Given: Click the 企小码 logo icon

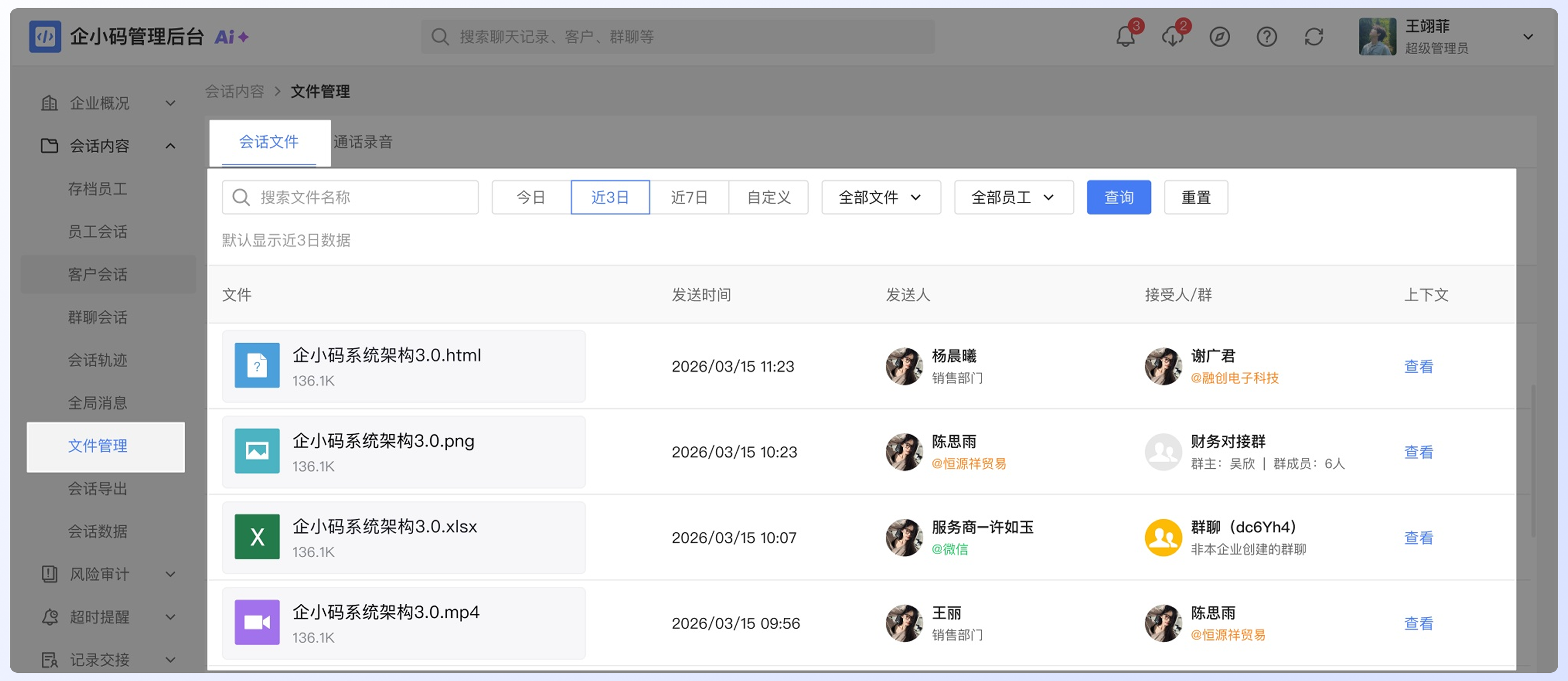Looking at the screenshot, I should coord(45,36).
